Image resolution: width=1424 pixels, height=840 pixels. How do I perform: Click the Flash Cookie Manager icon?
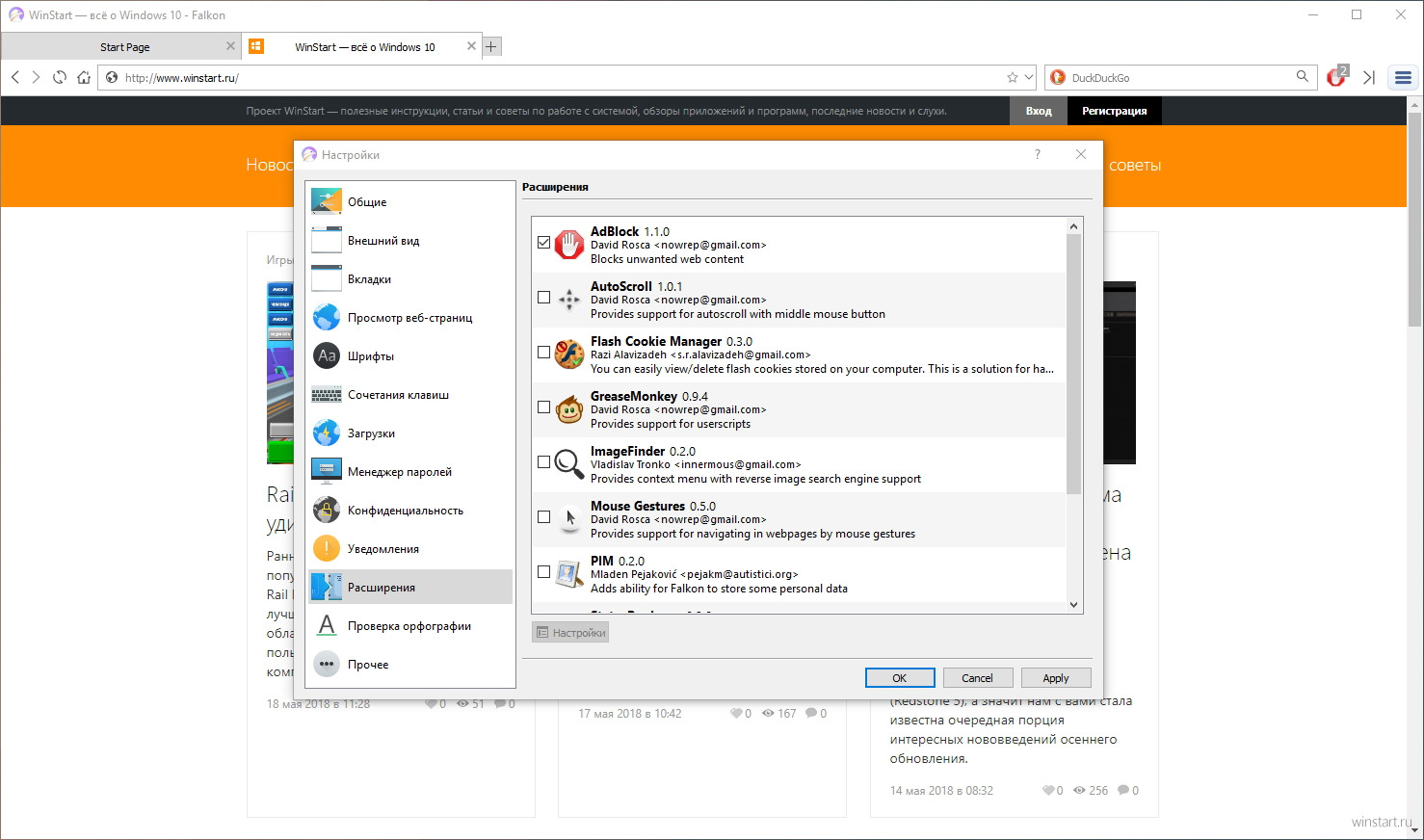569,354
